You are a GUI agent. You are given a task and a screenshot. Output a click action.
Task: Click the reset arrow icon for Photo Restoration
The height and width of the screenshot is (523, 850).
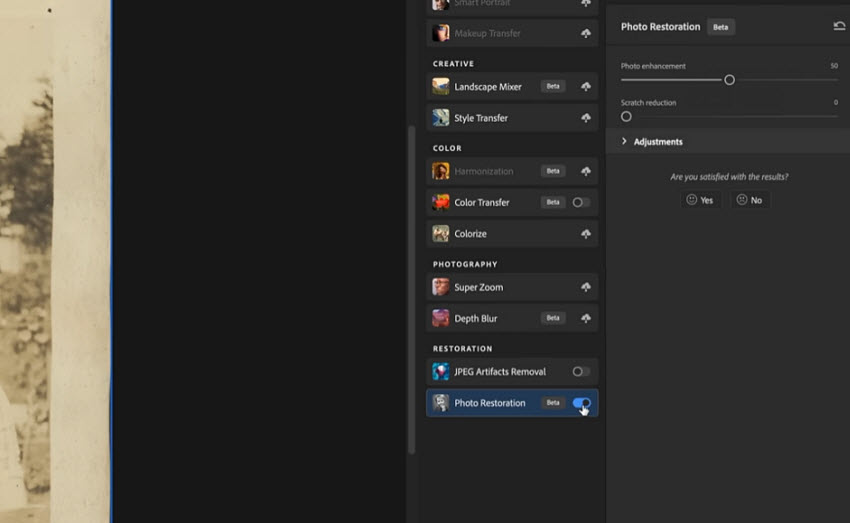point(839,27)
